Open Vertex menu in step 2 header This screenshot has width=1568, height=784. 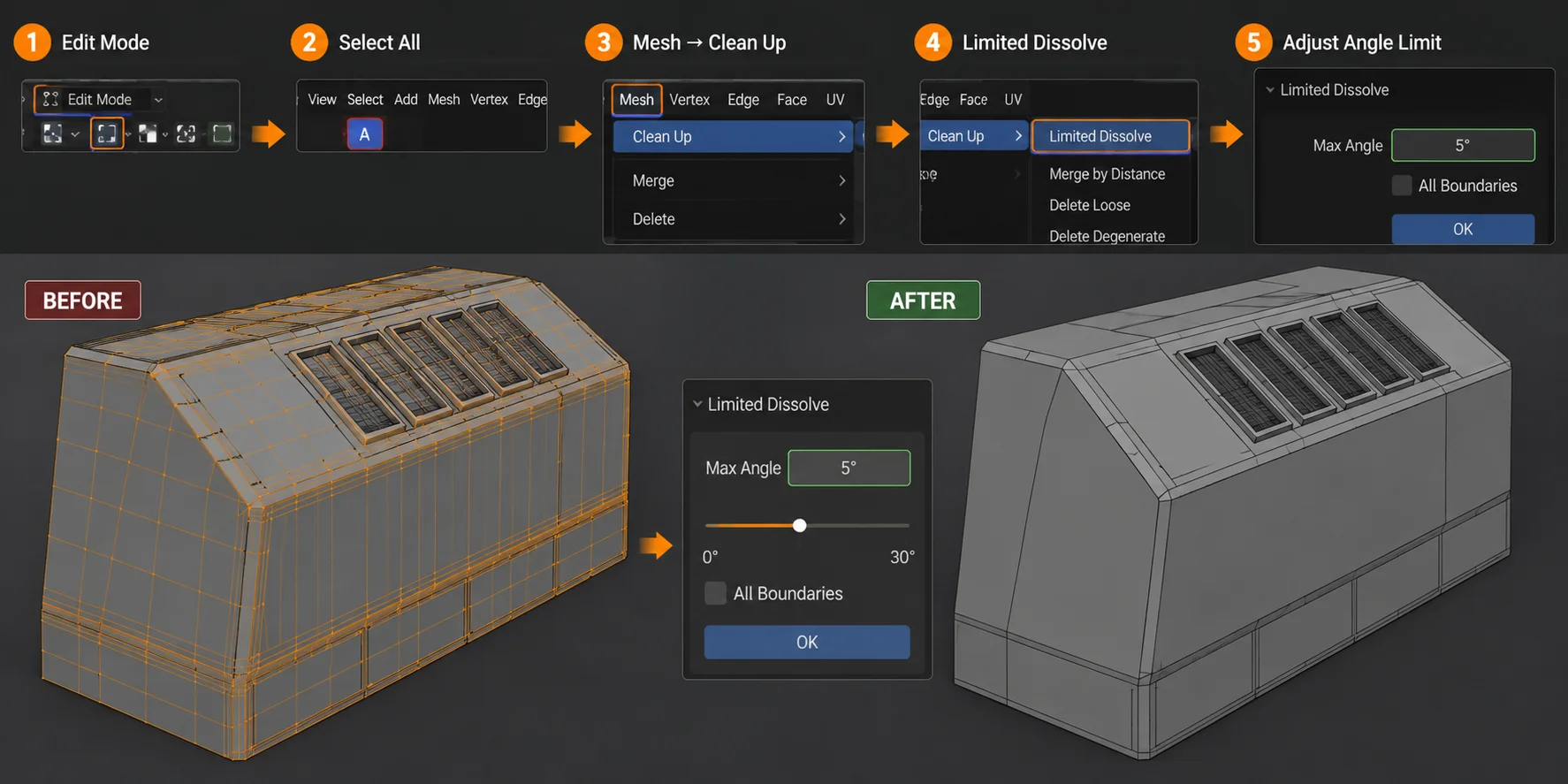489,99
